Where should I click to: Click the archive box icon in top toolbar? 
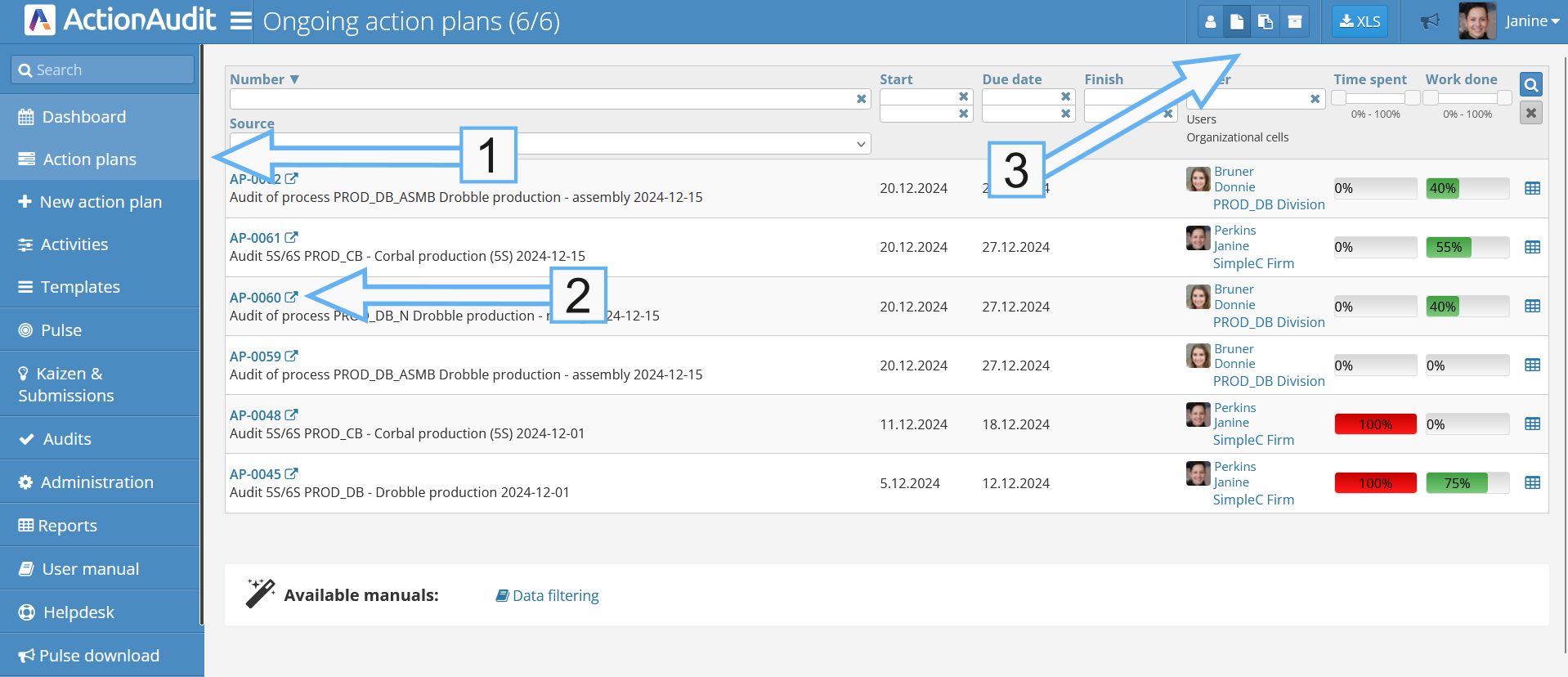click(1295, 22)
